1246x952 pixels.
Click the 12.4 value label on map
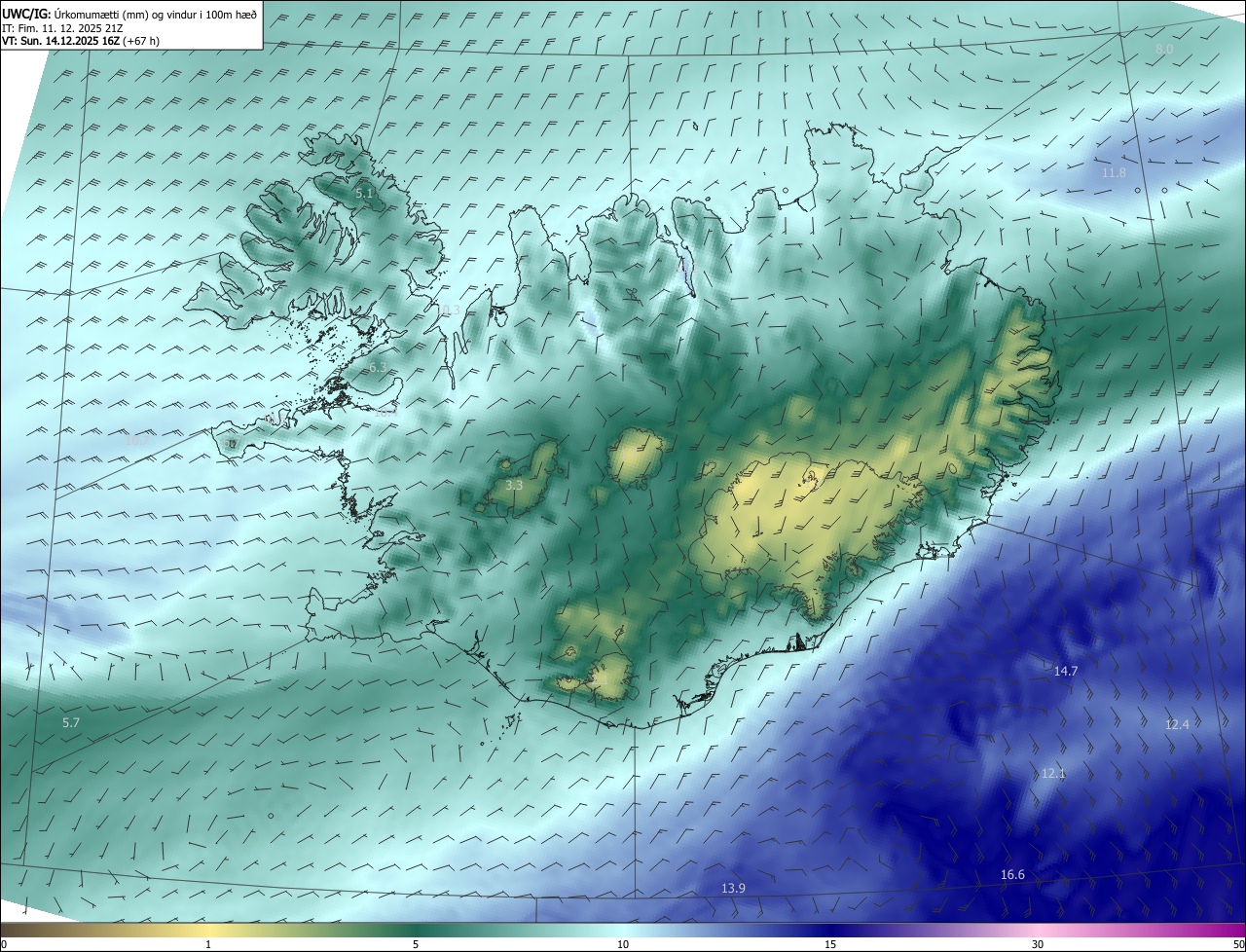tap(1177, 724)
